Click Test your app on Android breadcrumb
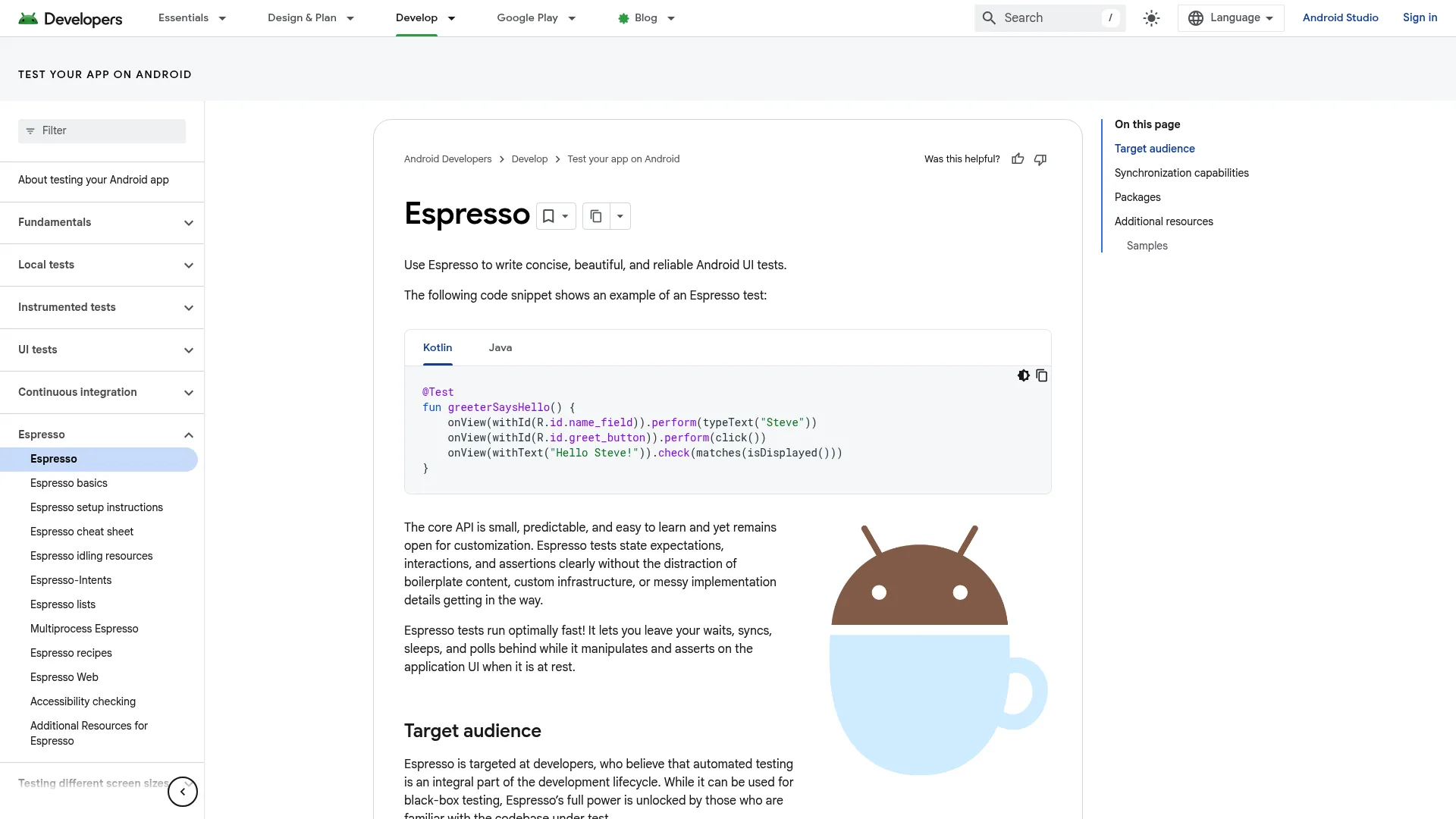Image resolution: width=1456 pixels, height=819 pixels. pos(623,159)
